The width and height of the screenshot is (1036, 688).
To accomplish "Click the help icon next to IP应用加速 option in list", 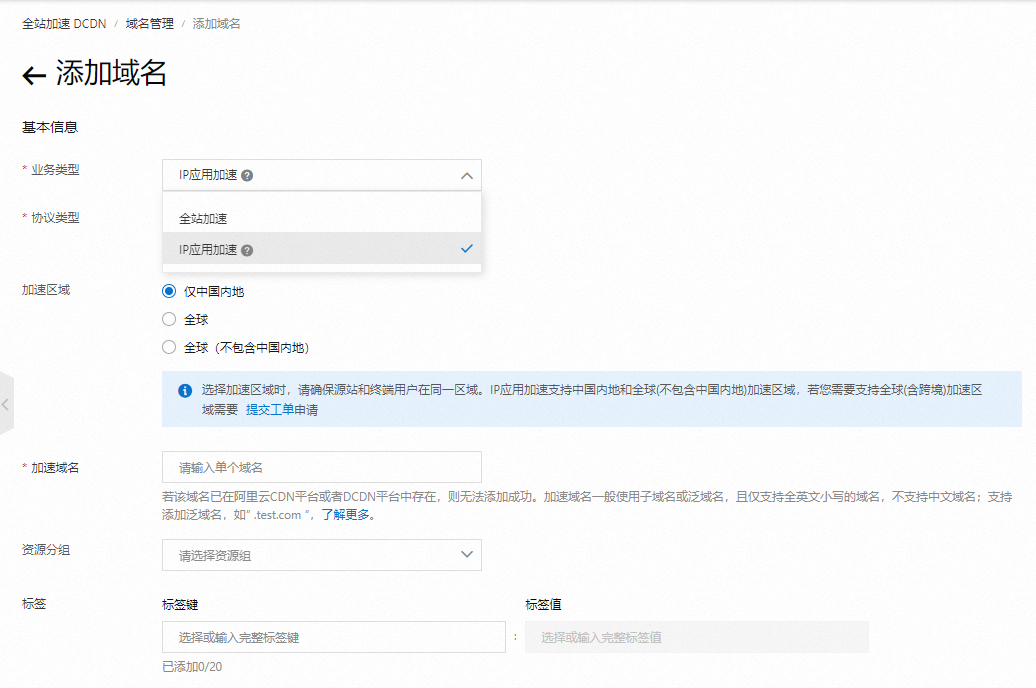I will point(247,250).
